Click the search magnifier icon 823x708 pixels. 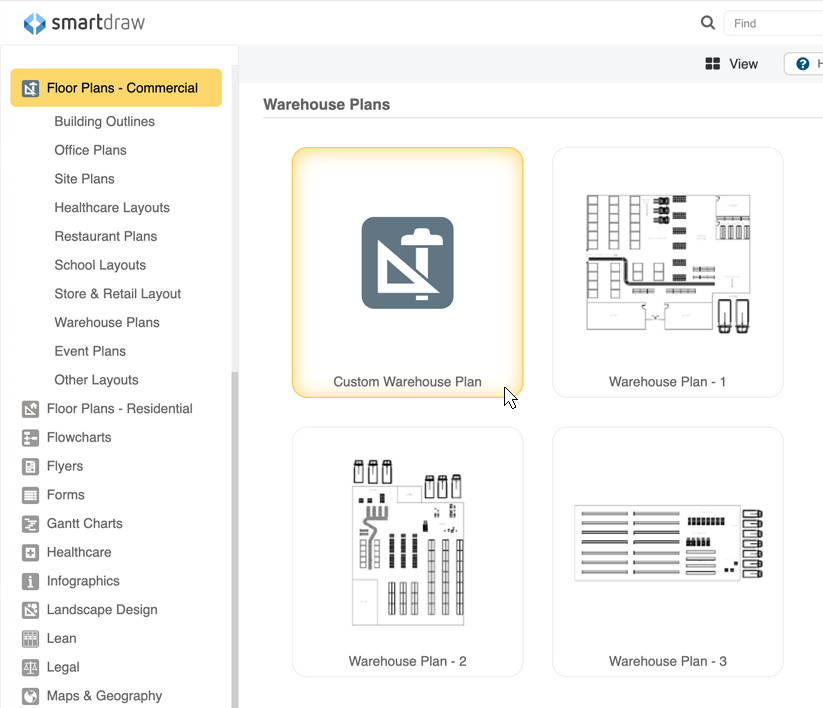point(708,23)
